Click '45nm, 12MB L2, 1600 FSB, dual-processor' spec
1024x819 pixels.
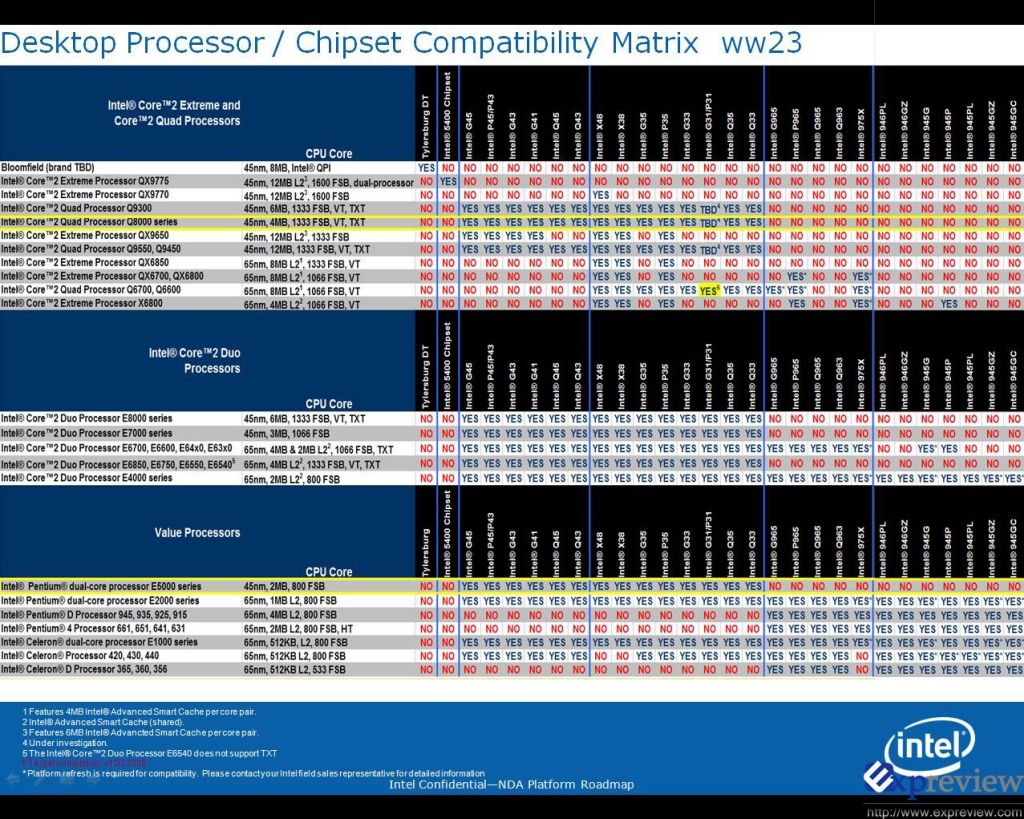(x=328, y=182)
